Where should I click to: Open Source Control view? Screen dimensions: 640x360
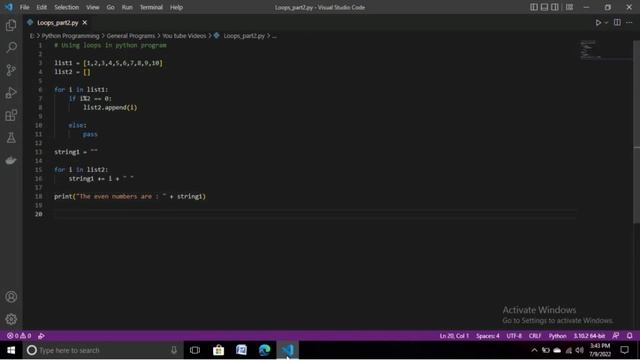(11, 70)
